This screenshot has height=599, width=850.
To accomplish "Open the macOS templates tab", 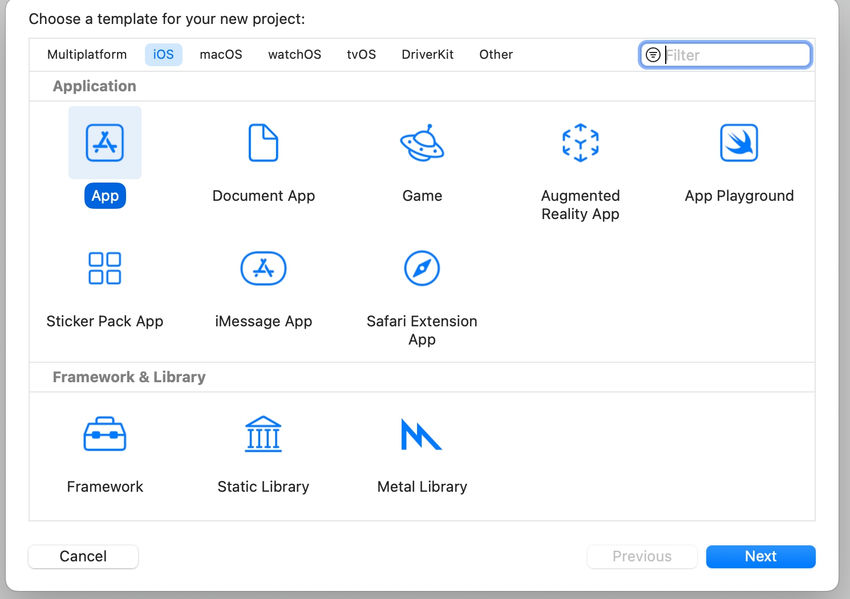I will pos(220,55).
